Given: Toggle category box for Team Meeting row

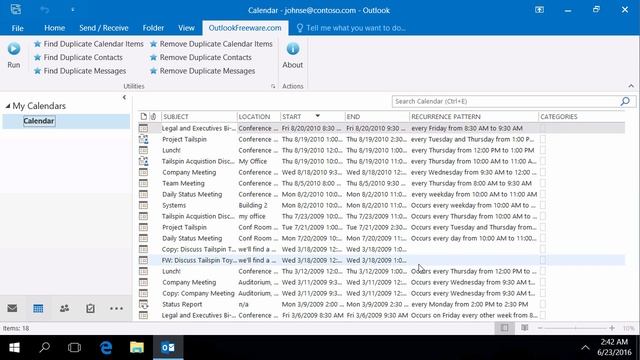Looking at the screenshot, I should tap(543, 183).
